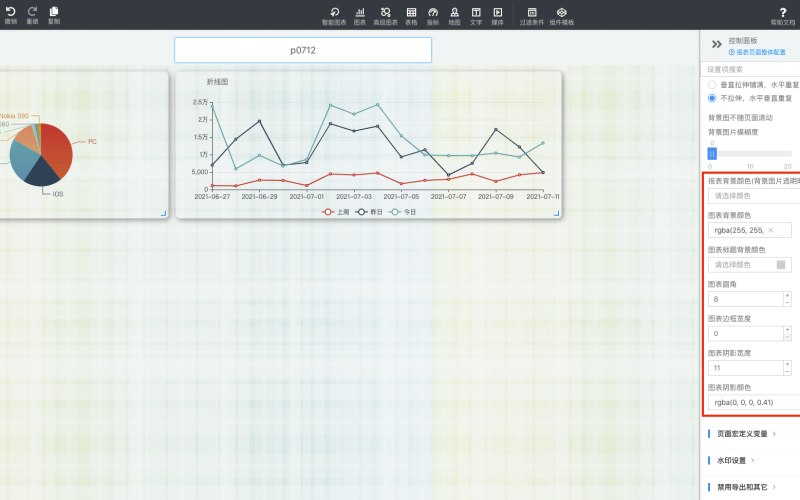
Task: Click the 2021-07-05 axis label
Action: 401,196
